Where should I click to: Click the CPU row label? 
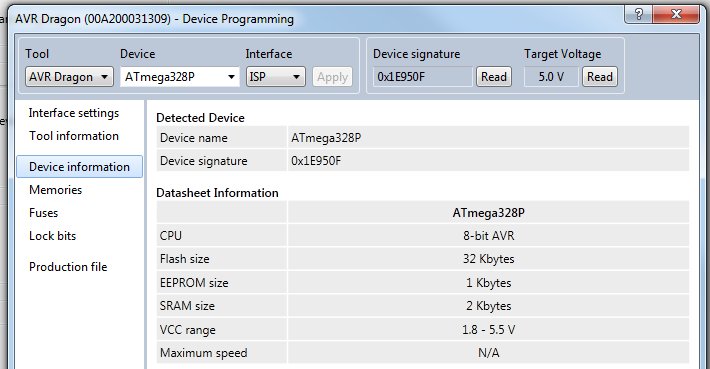coord(171,236)
